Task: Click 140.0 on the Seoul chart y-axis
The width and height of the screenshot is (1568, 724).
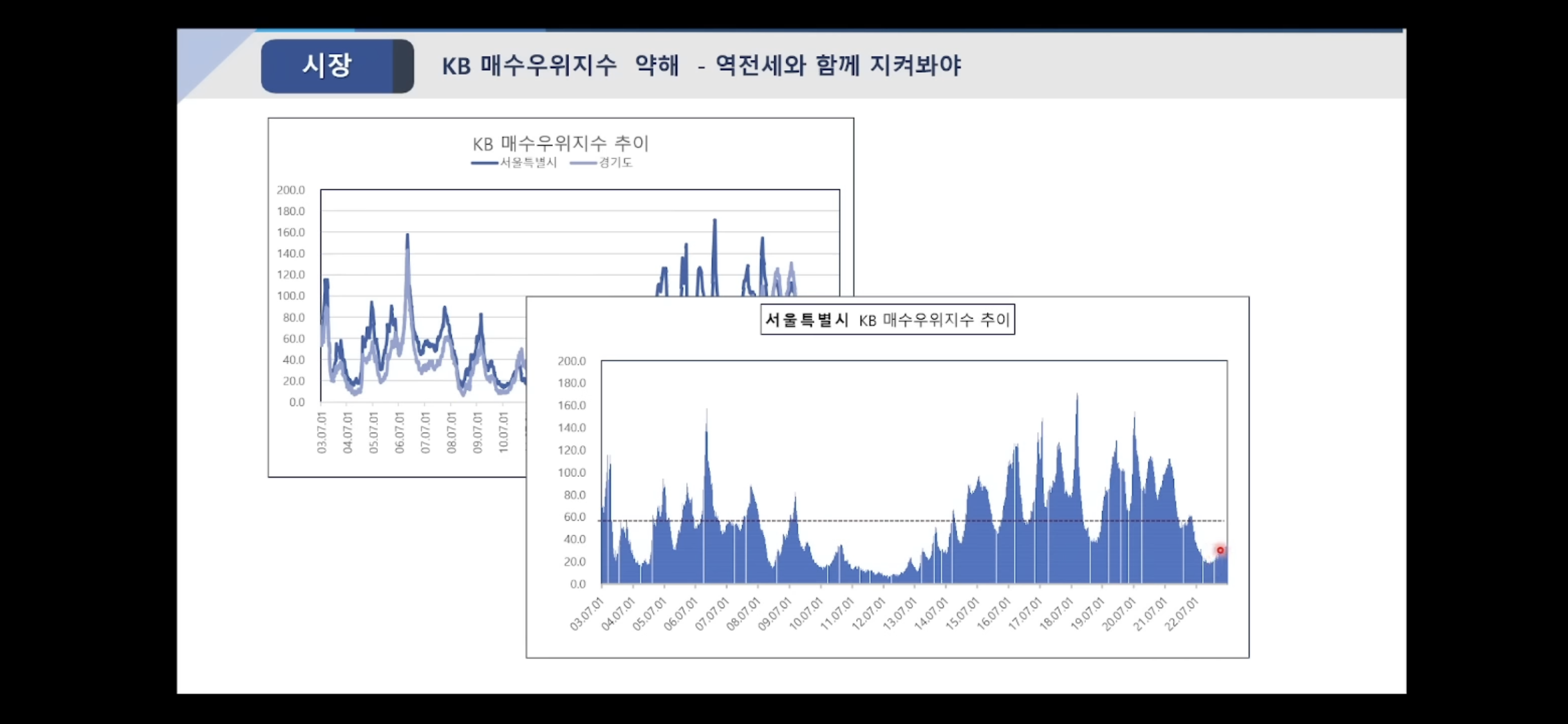Action: [x=572, y=428]
